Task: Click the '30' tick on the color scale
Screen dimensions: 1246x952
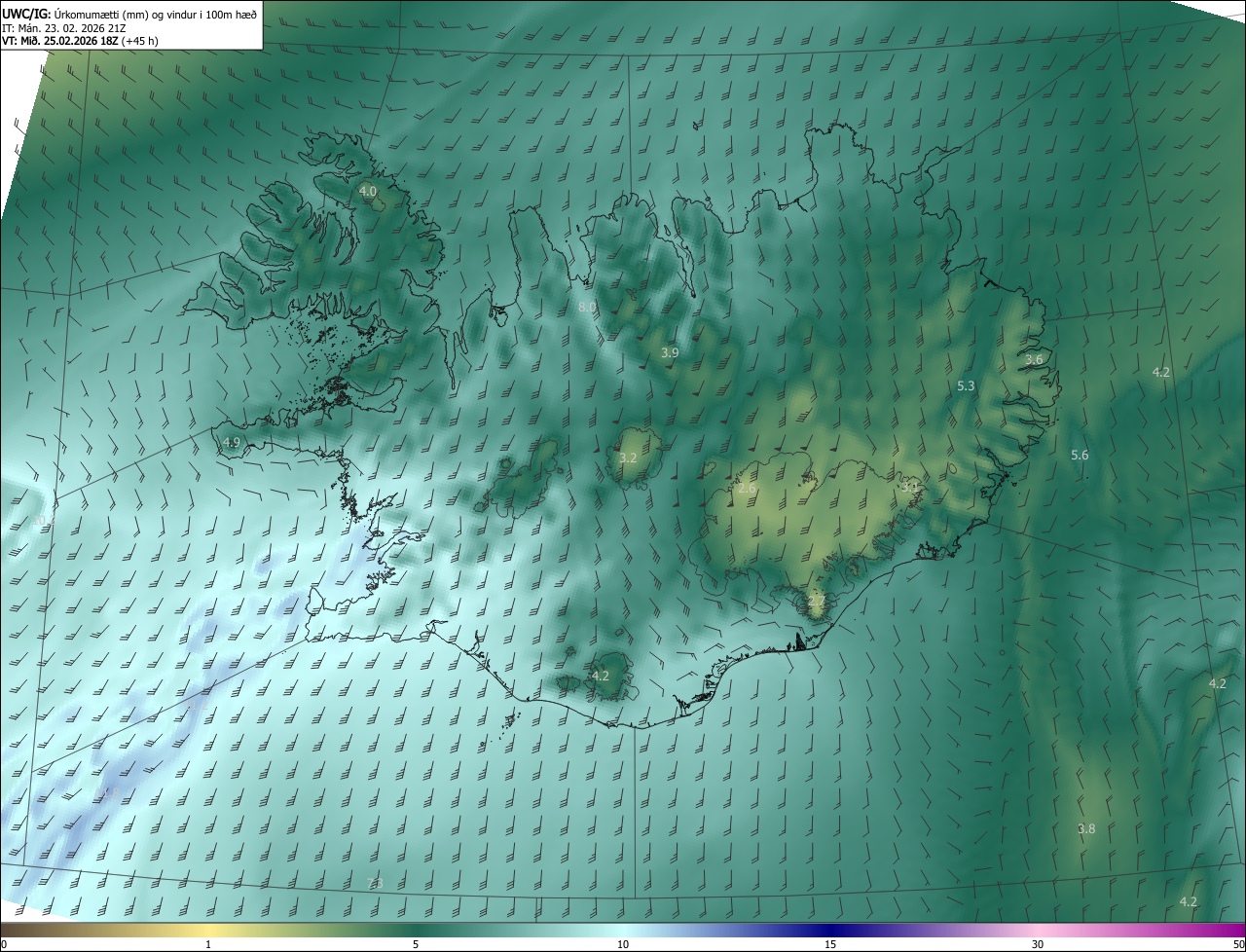Action: click(x=1038, y=944)
